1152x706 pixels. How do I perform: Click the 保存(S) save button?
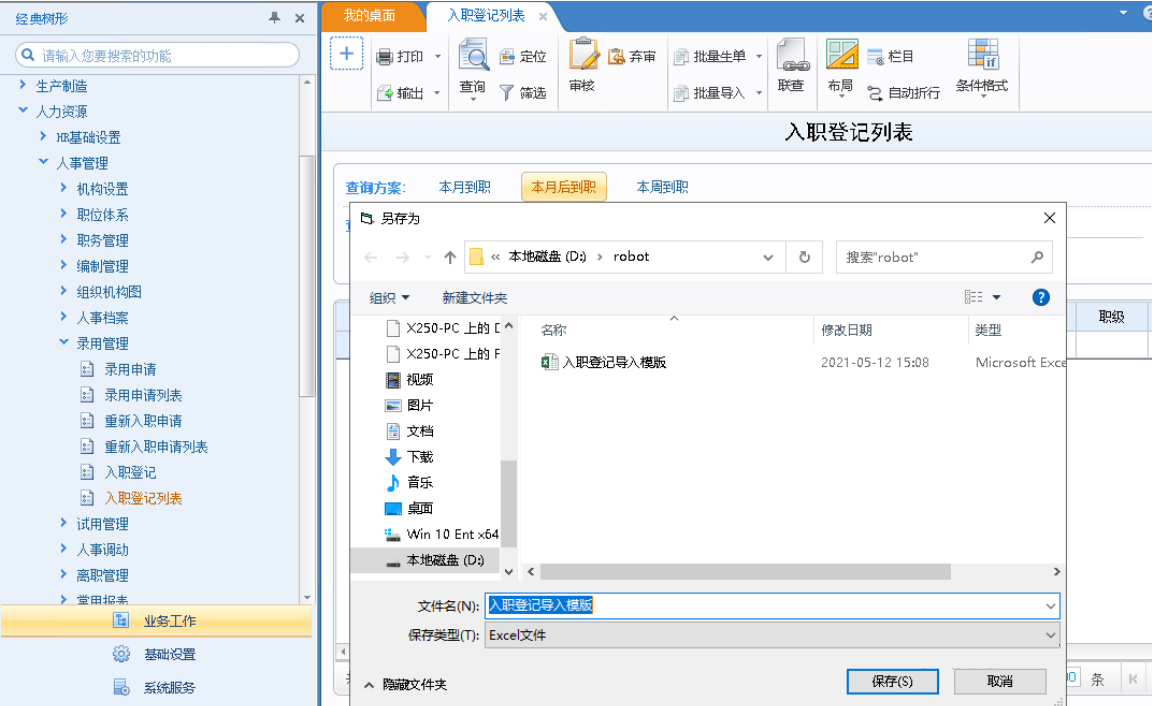click(892, 681)
